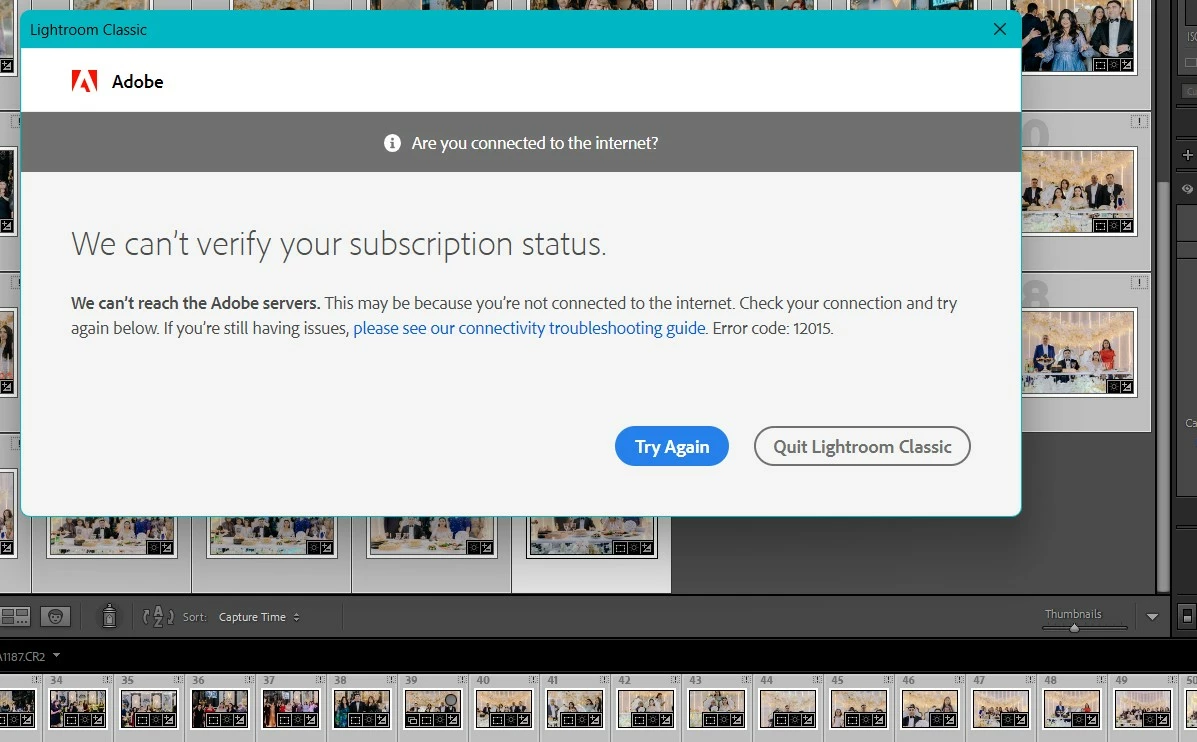
Task: Click crop badge on highlighted grid thumbnail below dialog
Action: click(x=621, y=548)
